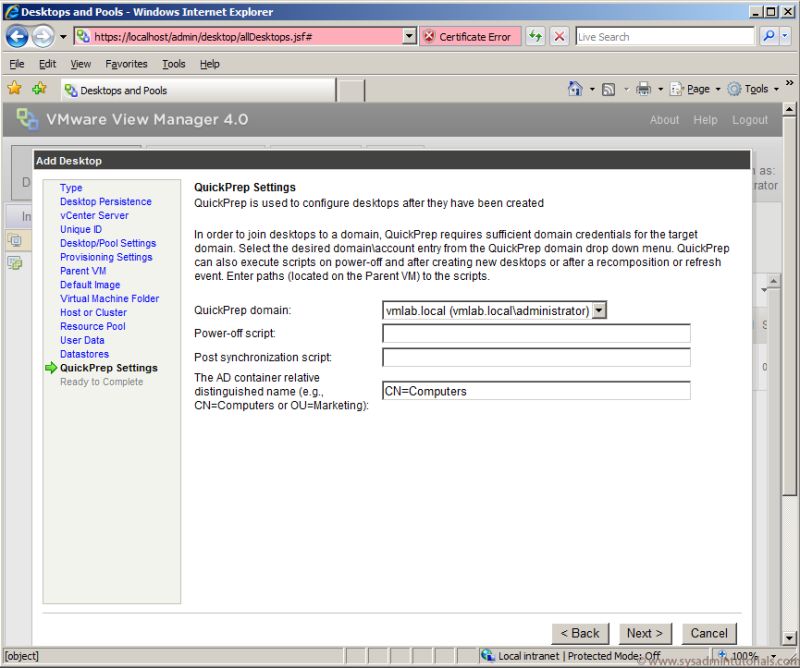The height and width of the screenshot is (668, 800).
Task: Click the green desktop pool icon in sidebar
Action: pos(16,262)
